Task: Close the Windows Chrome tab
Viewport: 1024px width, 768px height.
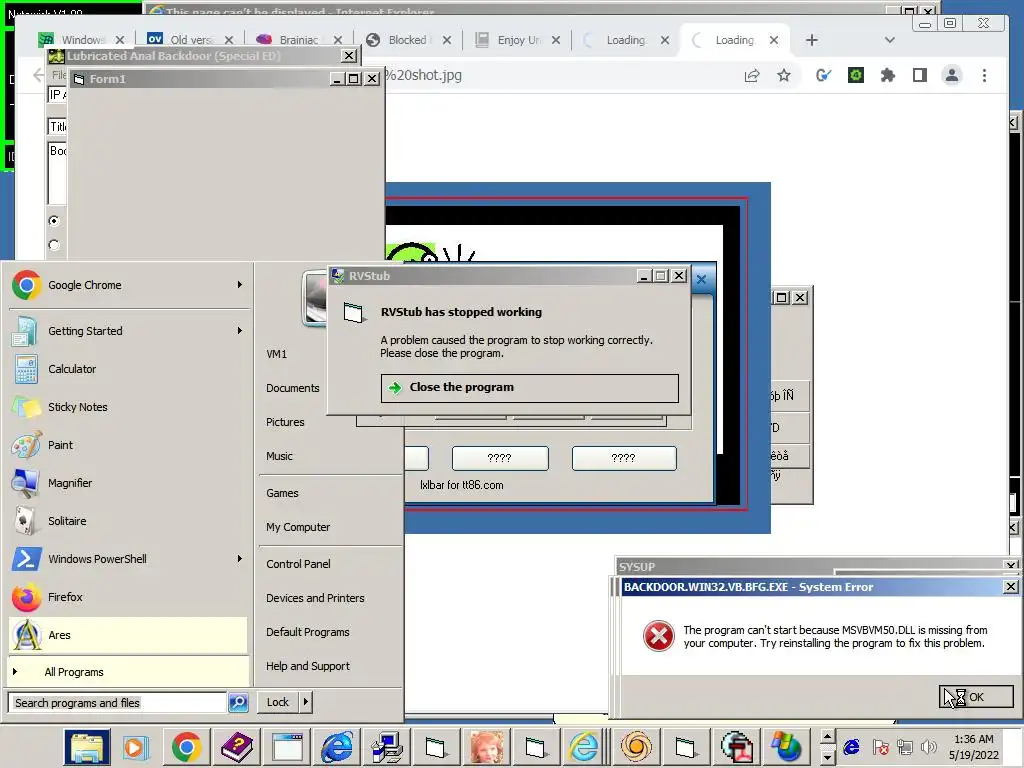Action: [x=120, y=40]
